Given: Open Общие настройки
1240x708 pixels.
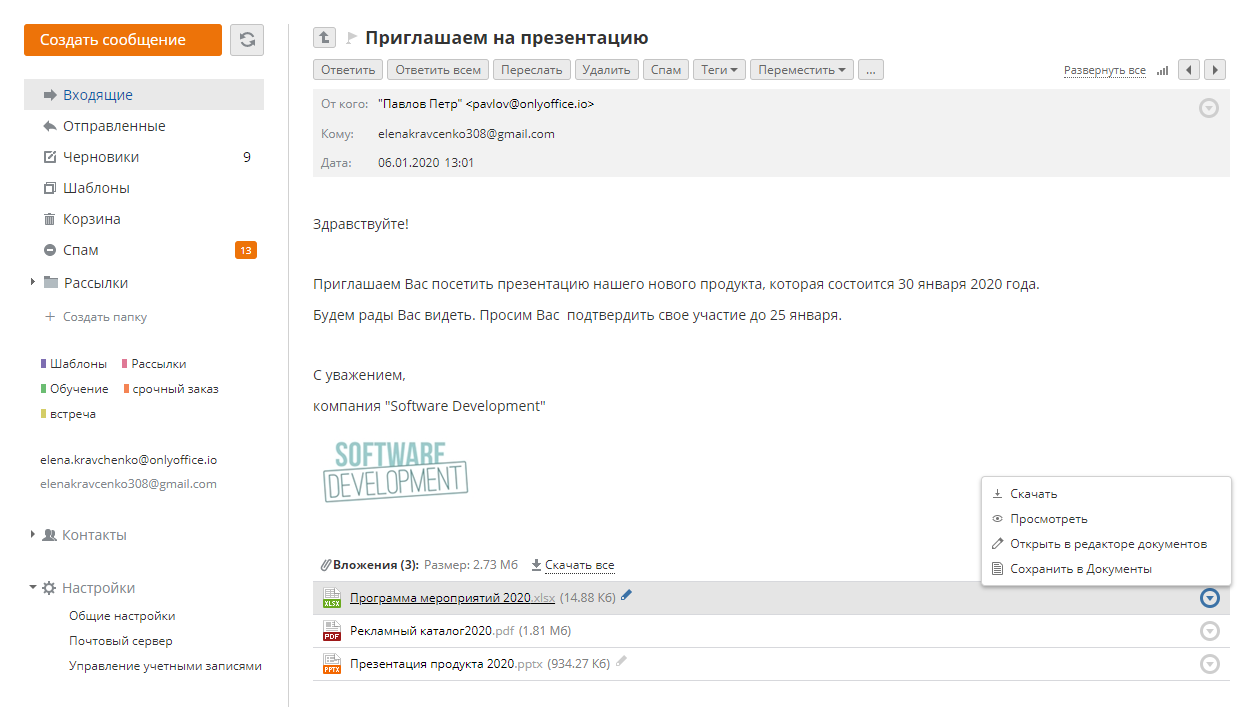Looking at the screenshot, I should (x=122, y=616).
